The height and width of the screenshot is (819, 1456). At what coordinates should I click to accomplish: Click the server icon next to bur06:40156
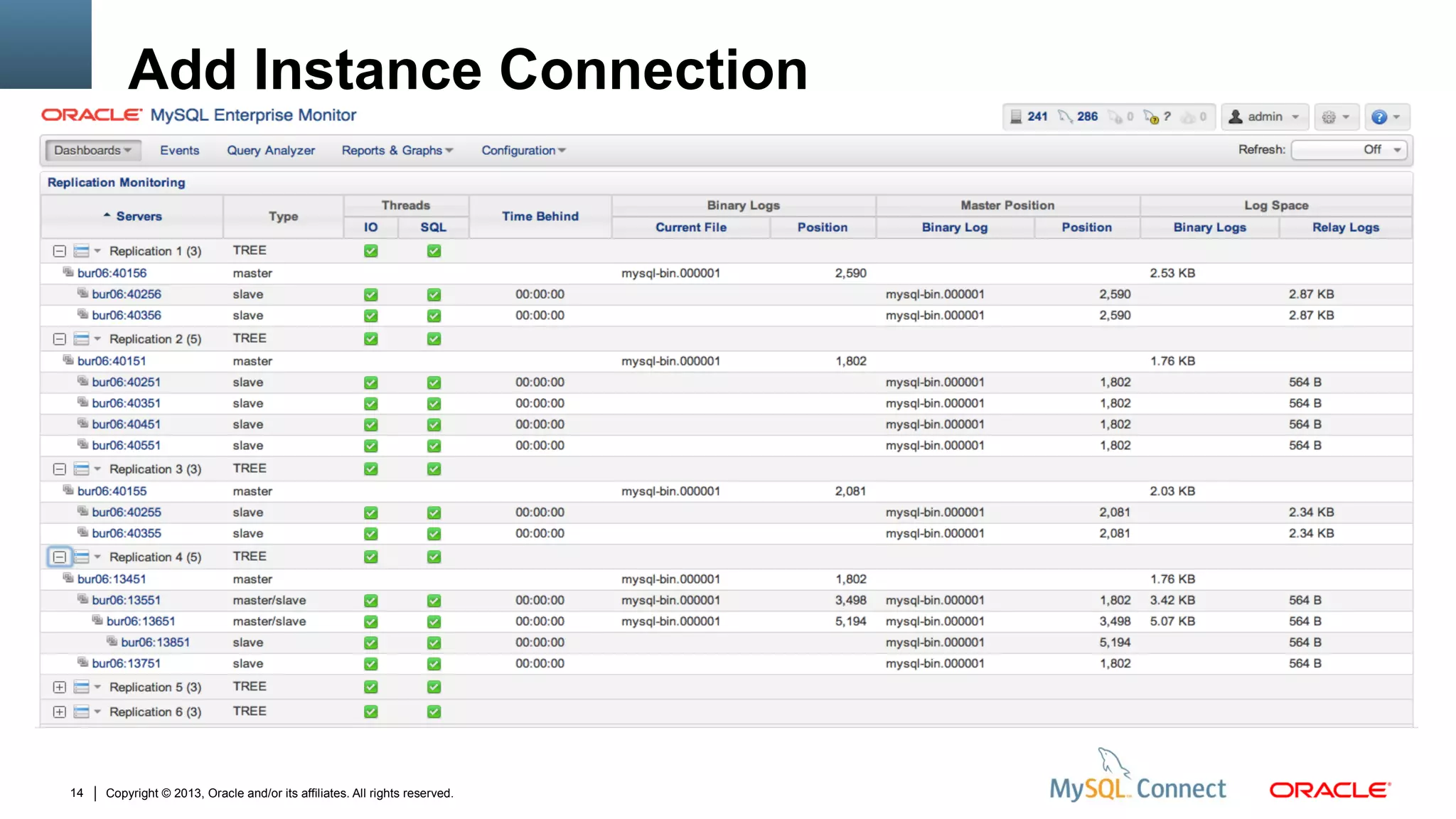tap(68, 272)
